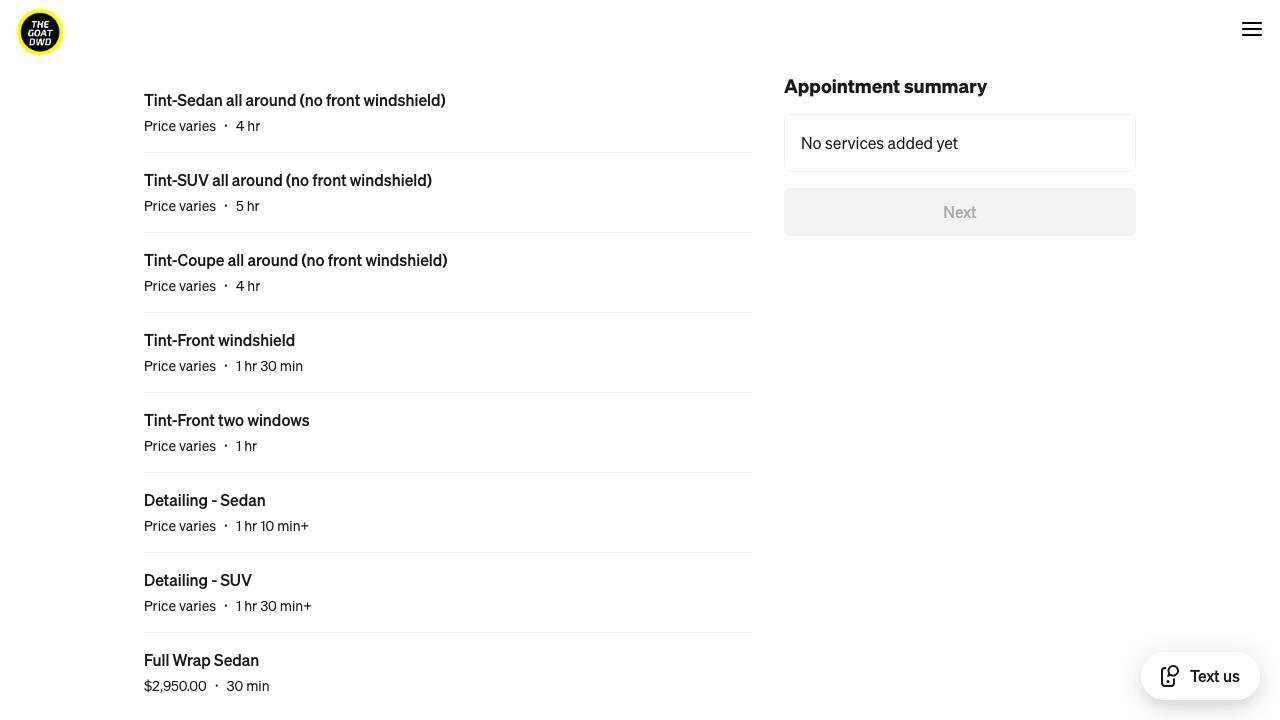Image resolution: width=1280 pixels, height=720 pixels.
Task: Click 5 hr duration under Tint-SUV
Action: [247, 206]
